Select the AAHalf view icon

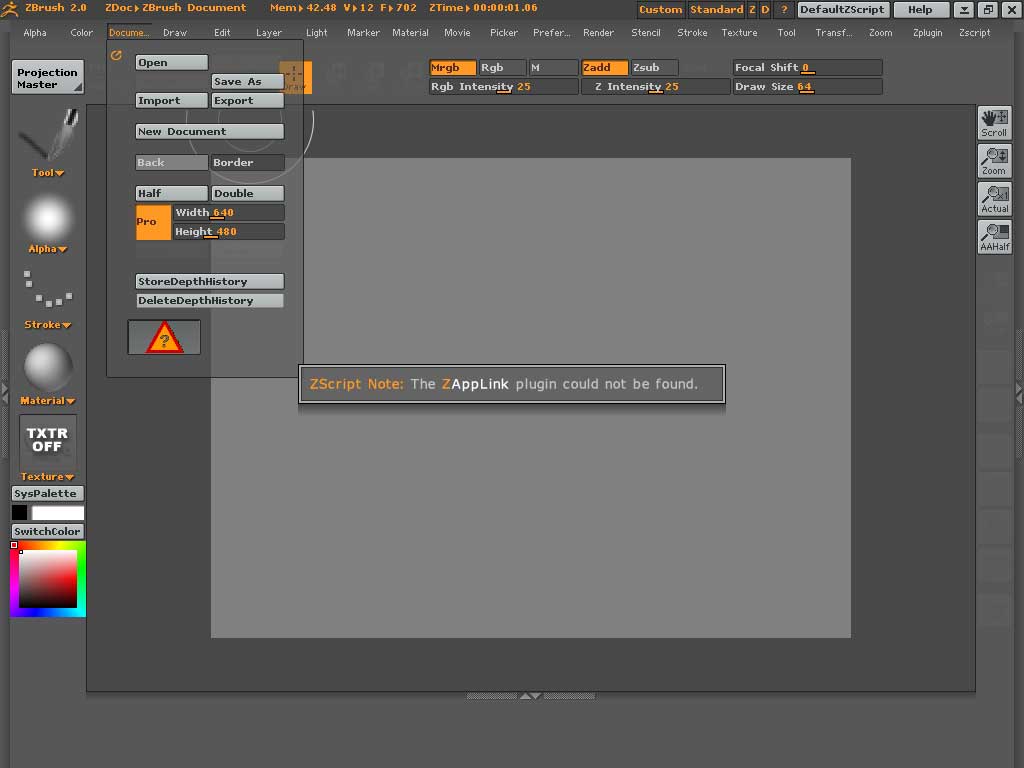[994, 237]
